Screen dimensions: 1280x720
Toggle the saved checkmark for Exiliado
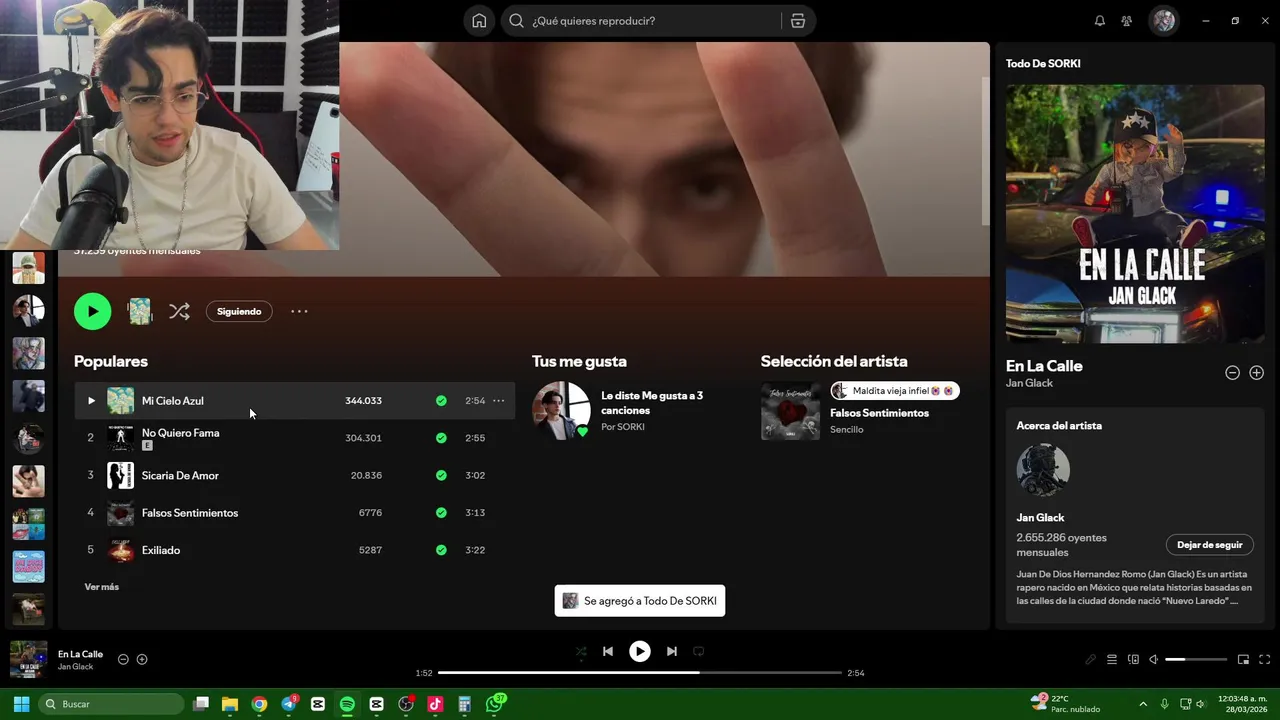[x=441, y=550]
